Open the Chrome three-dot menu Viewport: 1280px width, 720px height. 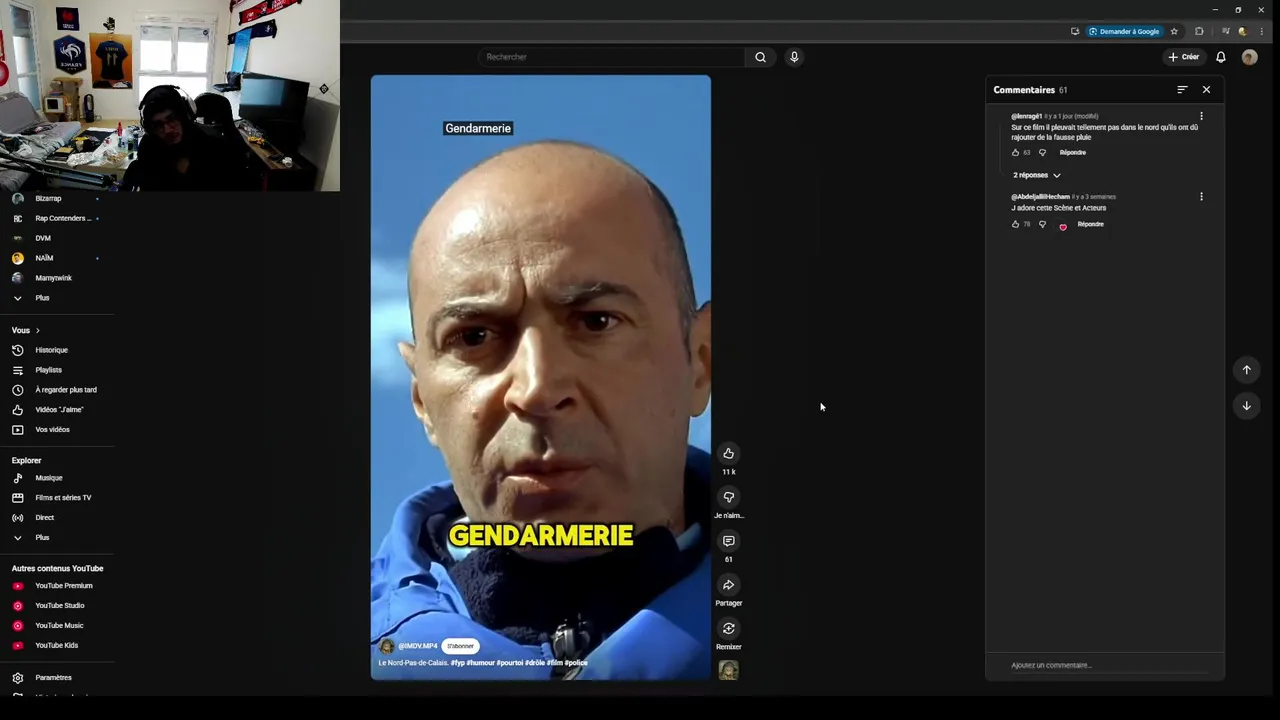pyautogui.click(x=1261, y=31)
